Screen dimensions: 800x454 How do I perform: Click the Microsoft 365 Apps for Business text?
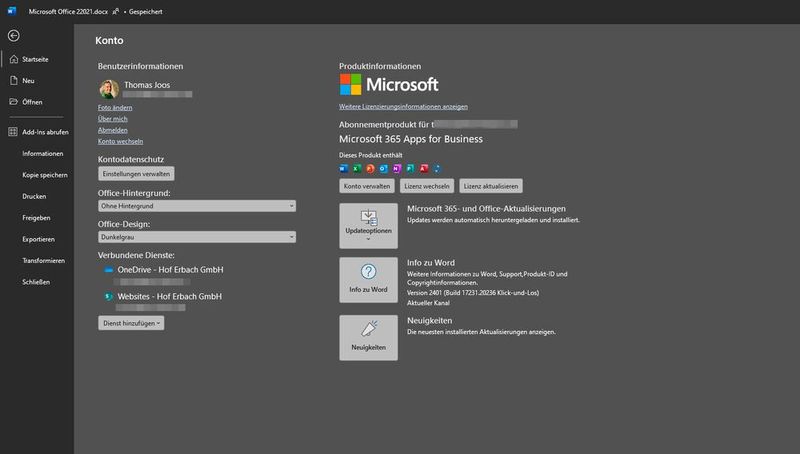click(411, 139)
